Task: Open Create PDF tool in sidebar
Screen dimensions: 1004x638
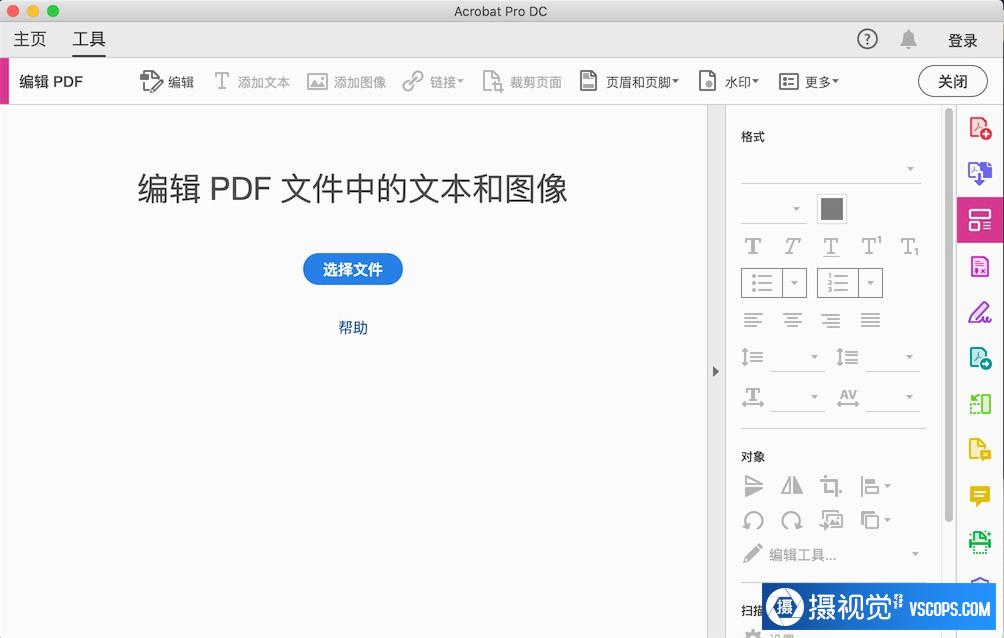Action: click(x=980, y=128)
